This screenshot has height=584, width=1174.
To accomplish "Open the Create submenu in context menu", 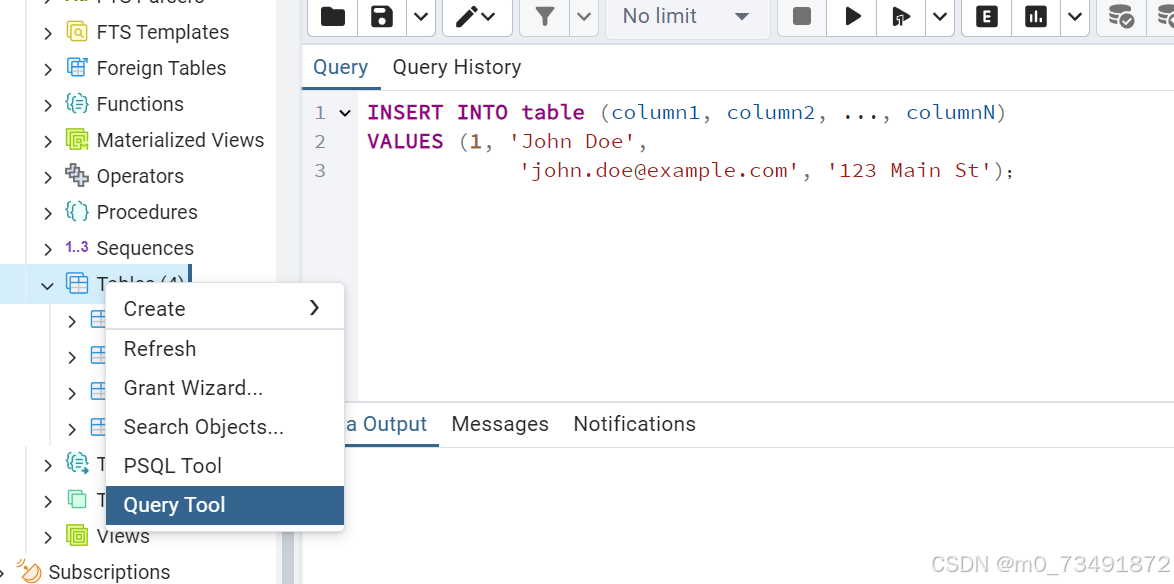I will click(x=225, y=308).
